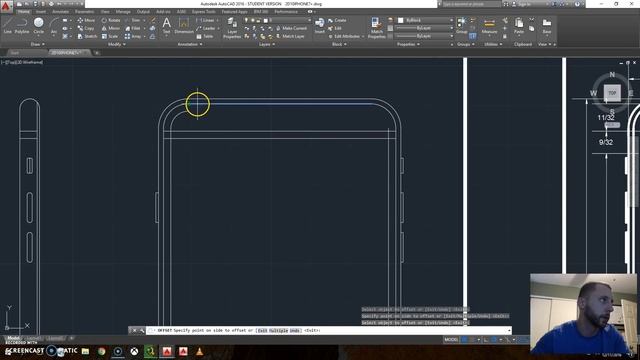The height and width of the screenshot is (360, 640).
Task: Click TOP face of ViewCube
Action: pyautogui.click(x=612, y=93)
